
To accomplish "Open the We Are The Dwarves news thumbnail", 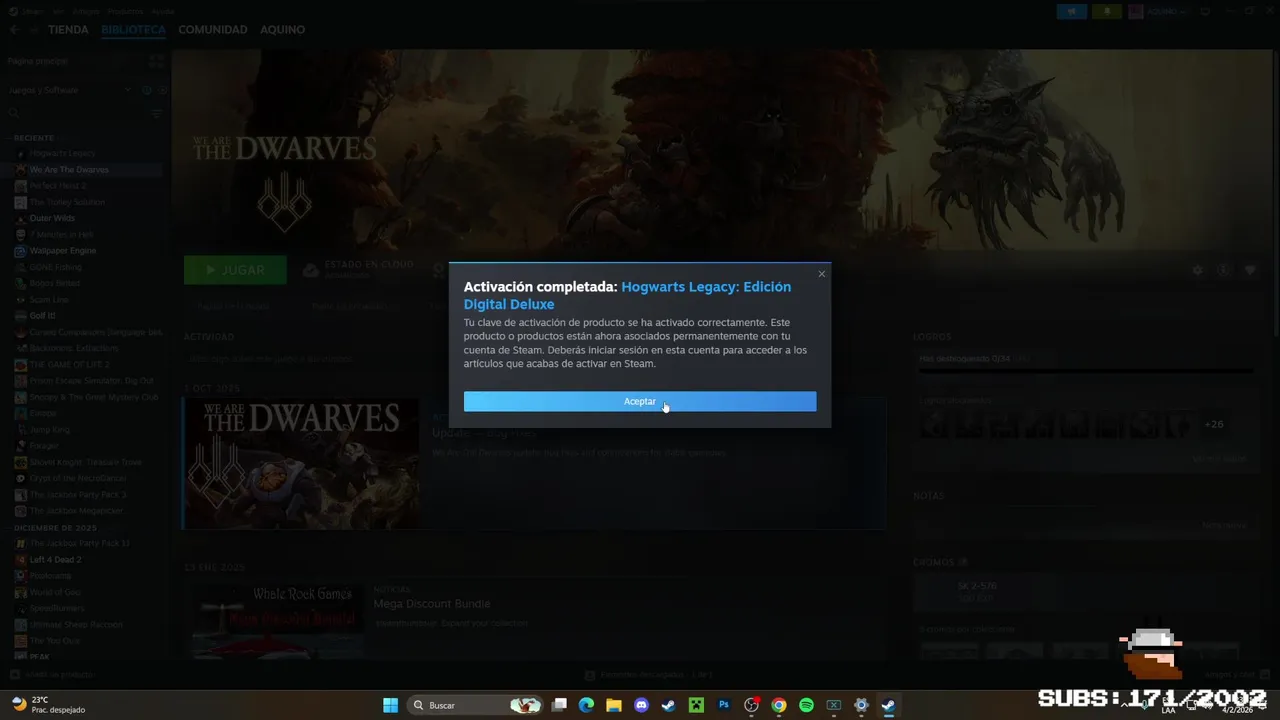I will click(301, 463).
